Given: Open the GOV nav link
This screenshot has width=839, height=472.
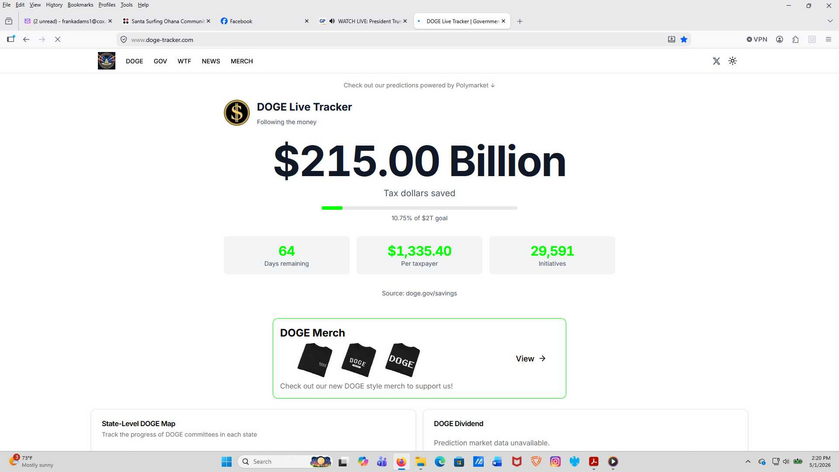Looking at the screenshot, I should point(161,62).
